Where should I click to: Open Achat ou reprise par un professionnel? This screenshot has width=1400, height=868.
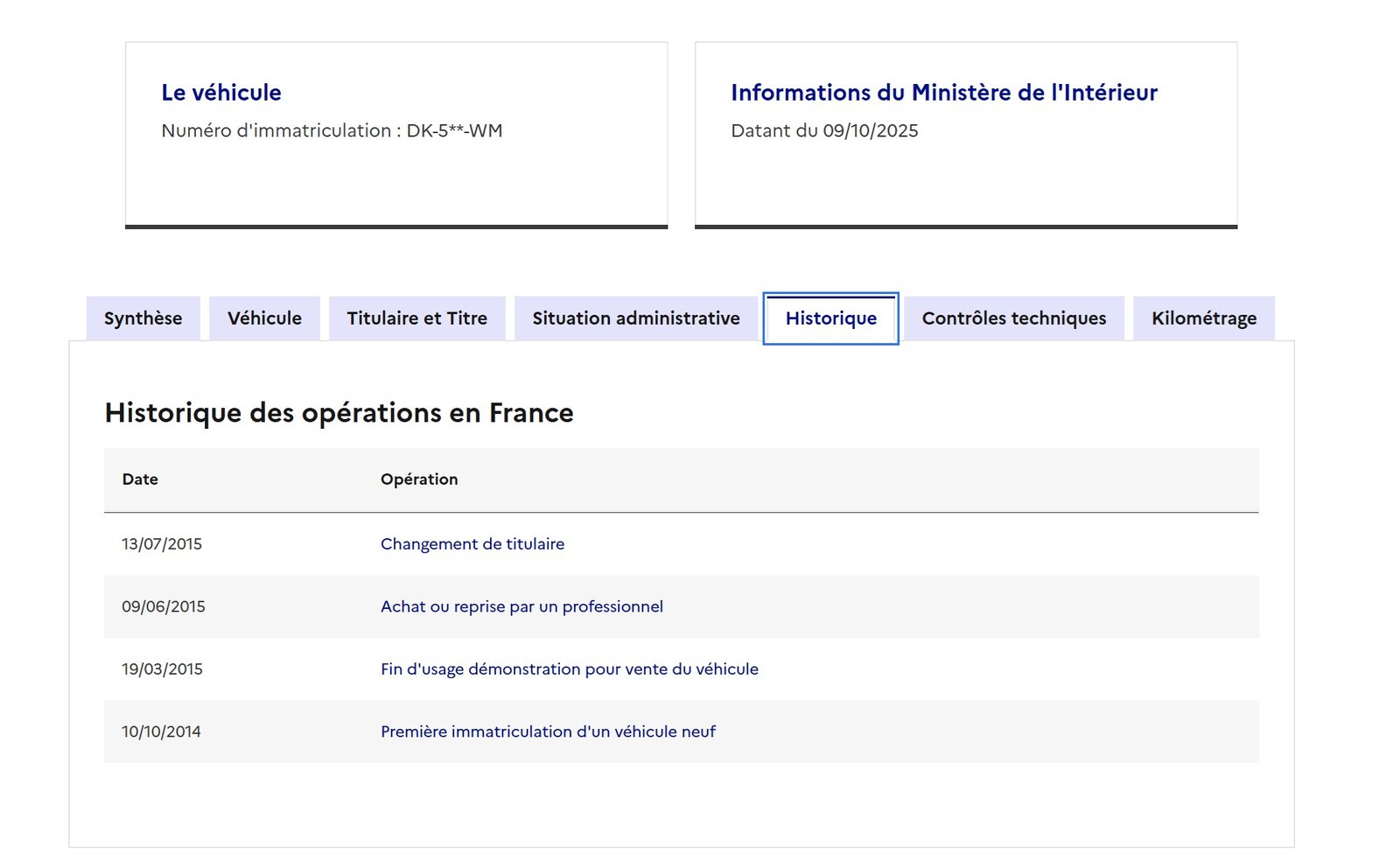(x=521, y=606)
